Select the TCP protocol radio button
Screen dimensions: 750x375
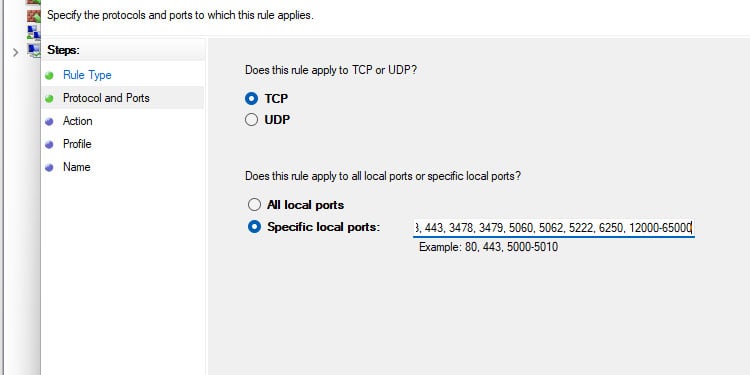point(252,99)
